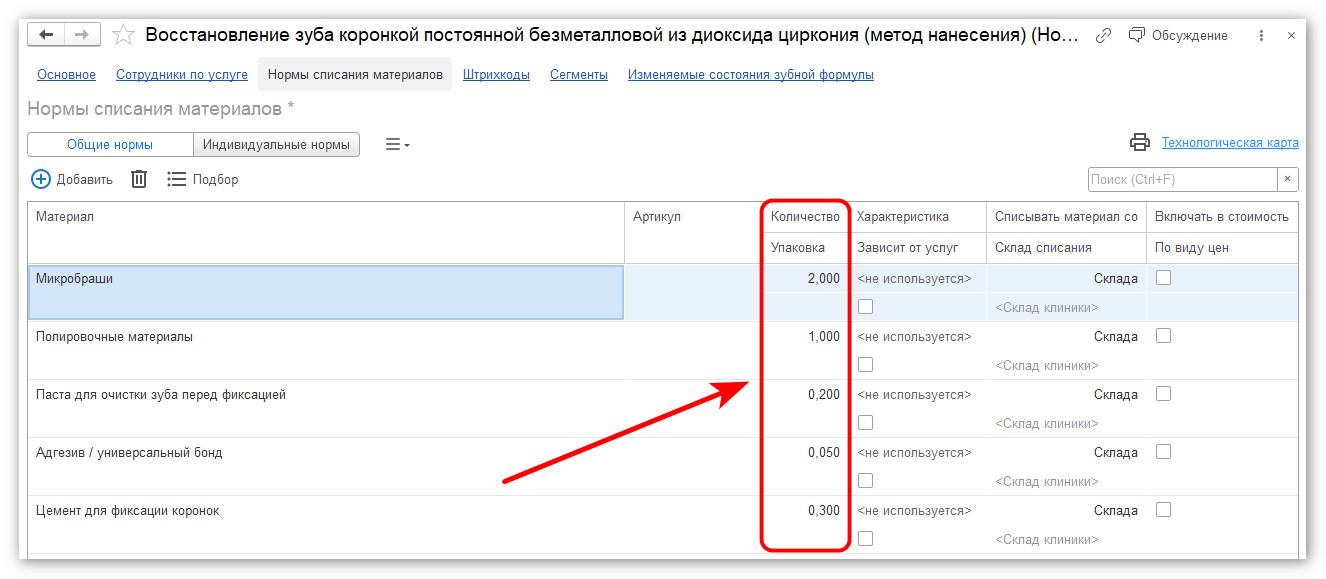Toggle Зависит от услуг for Полировочные материалы
The height and width of the screenshot is (579, 1326).
click(865, 365)
